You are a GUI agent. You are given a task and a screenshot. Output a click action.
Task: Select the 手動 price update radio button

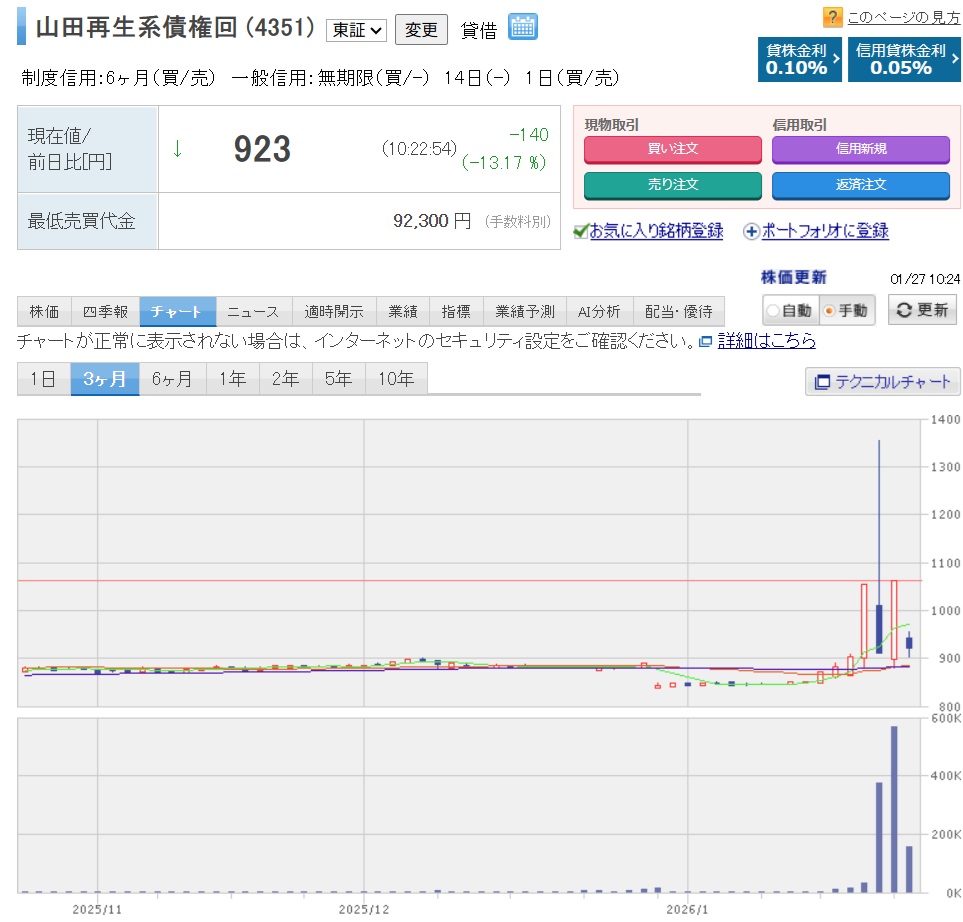828,311
